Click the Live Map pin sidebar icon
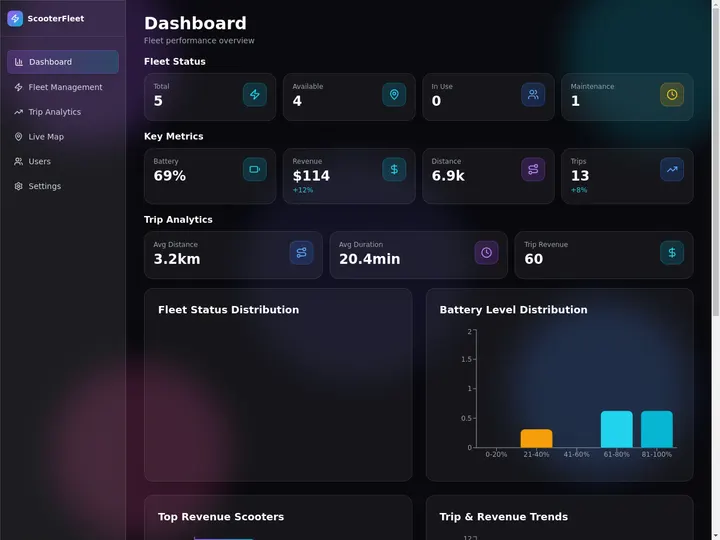This screenshot has height=540, width=720. 18,137
